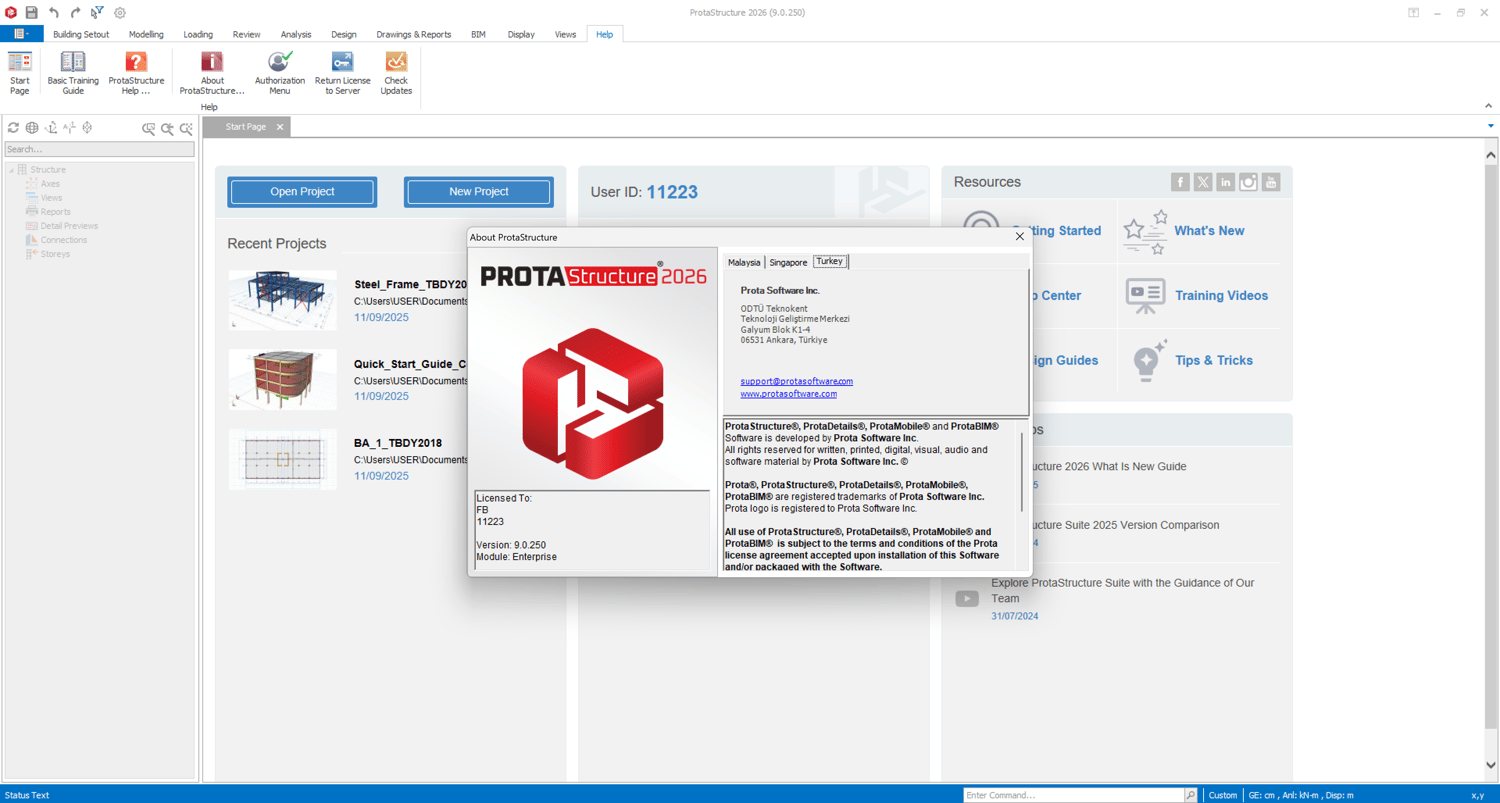
Task: Open the Analysis ribbon tab
Action: 296,34
